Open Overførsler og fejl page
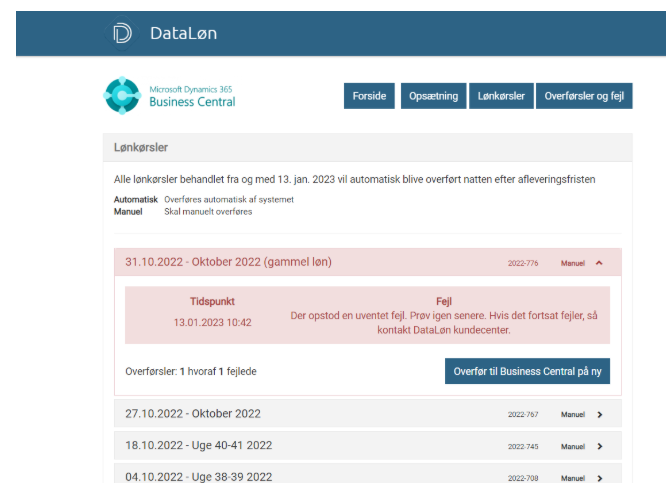666x504 pixels. point(584,96)
